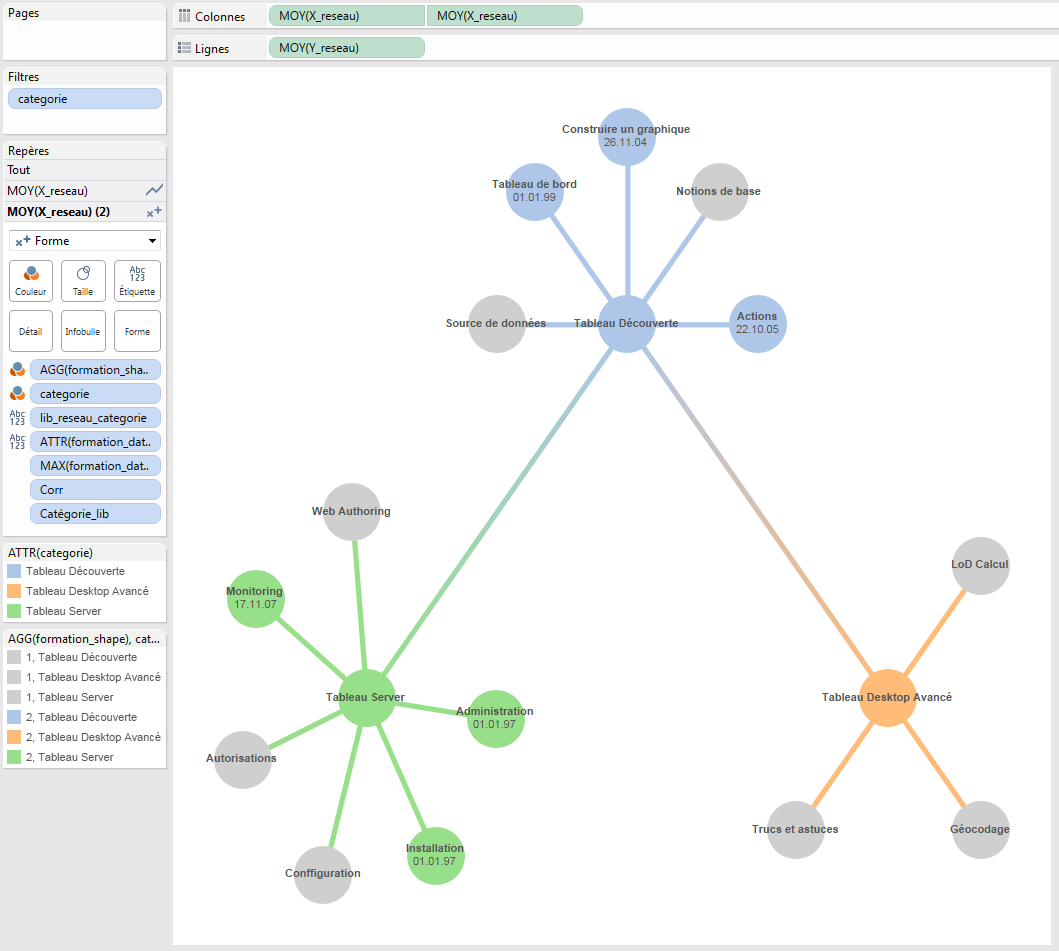Viewport: 1059px width, 951px height.
Task: Open the MOY(Y_reseau) pill menu
Action: [346, 47]
